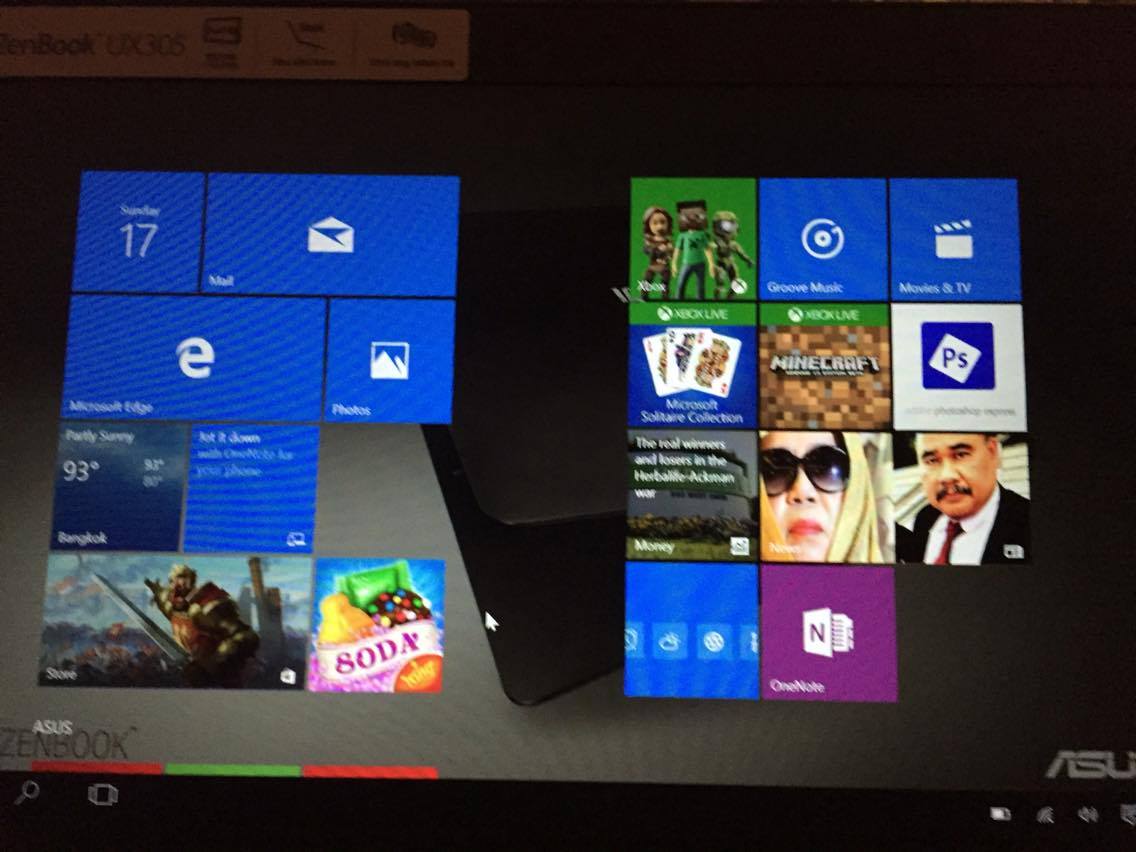Open the network icon in system tray
This screenshot has width=1136, height=852.
click(x=1045, y=816)
